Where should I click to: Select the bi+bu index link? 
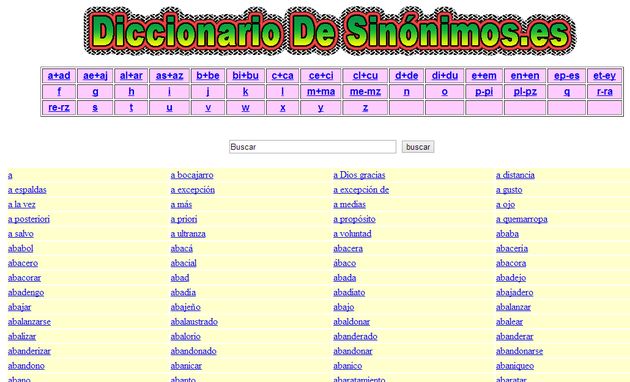(x=245, y=76)
